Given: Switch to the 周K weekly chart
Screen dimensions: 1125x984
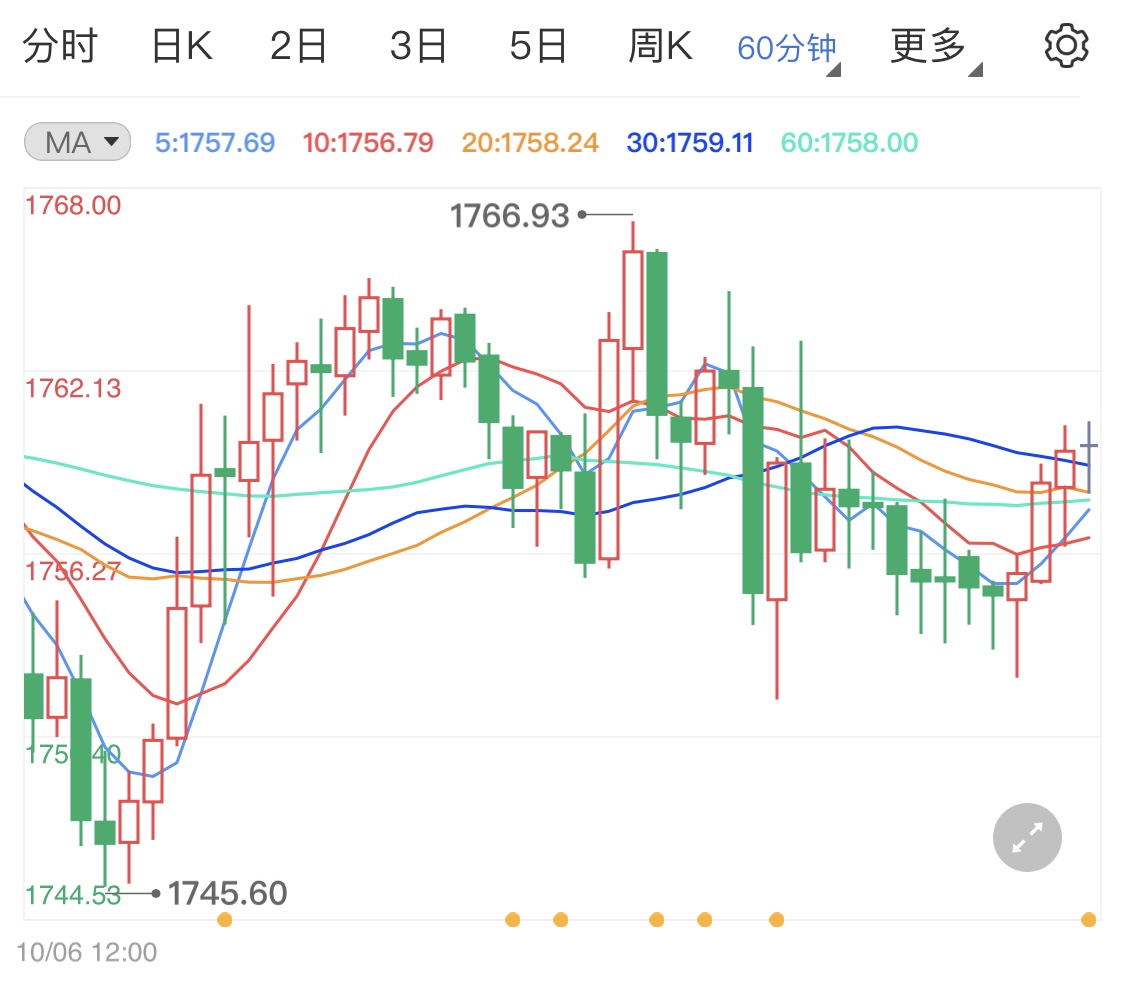Looking at the screenshot, I should tap(659, 44).
